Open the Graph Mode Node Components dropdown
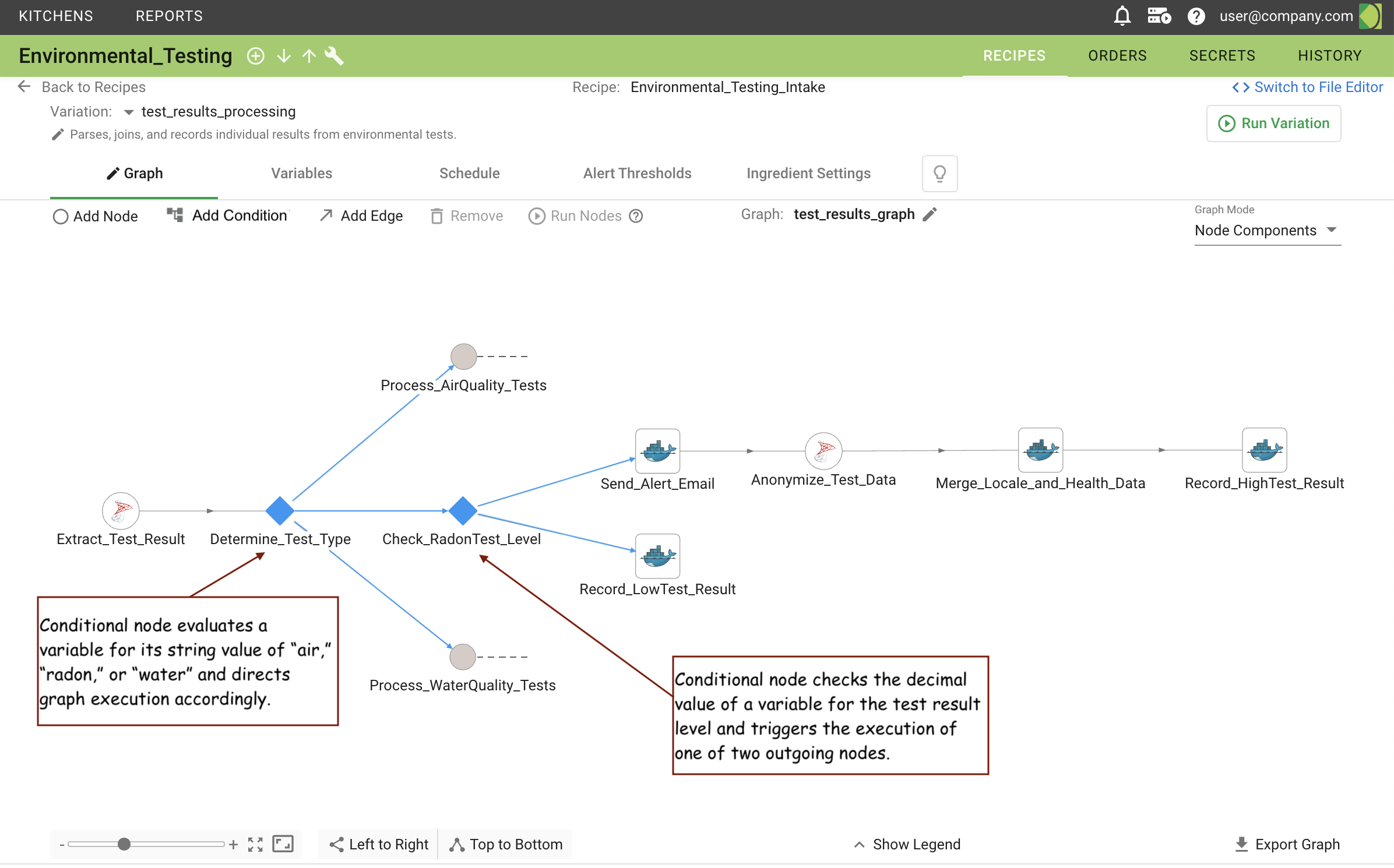This screenshot has height=868, width=1394. [1266, 231]
